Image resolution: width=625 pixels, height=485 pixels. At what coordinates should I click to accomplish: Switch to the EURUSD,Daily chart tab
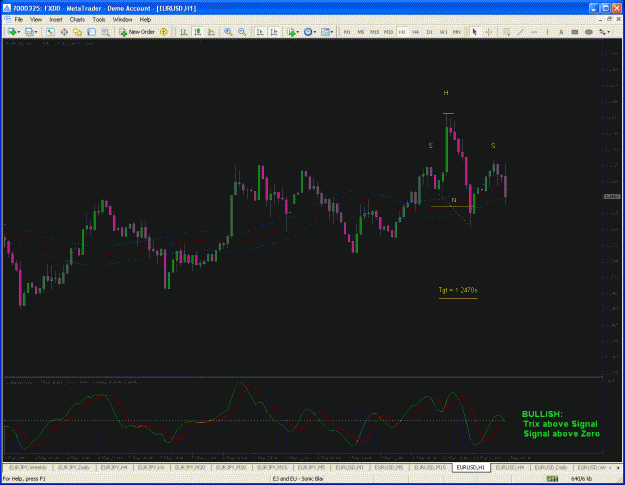tap(550, 467)
